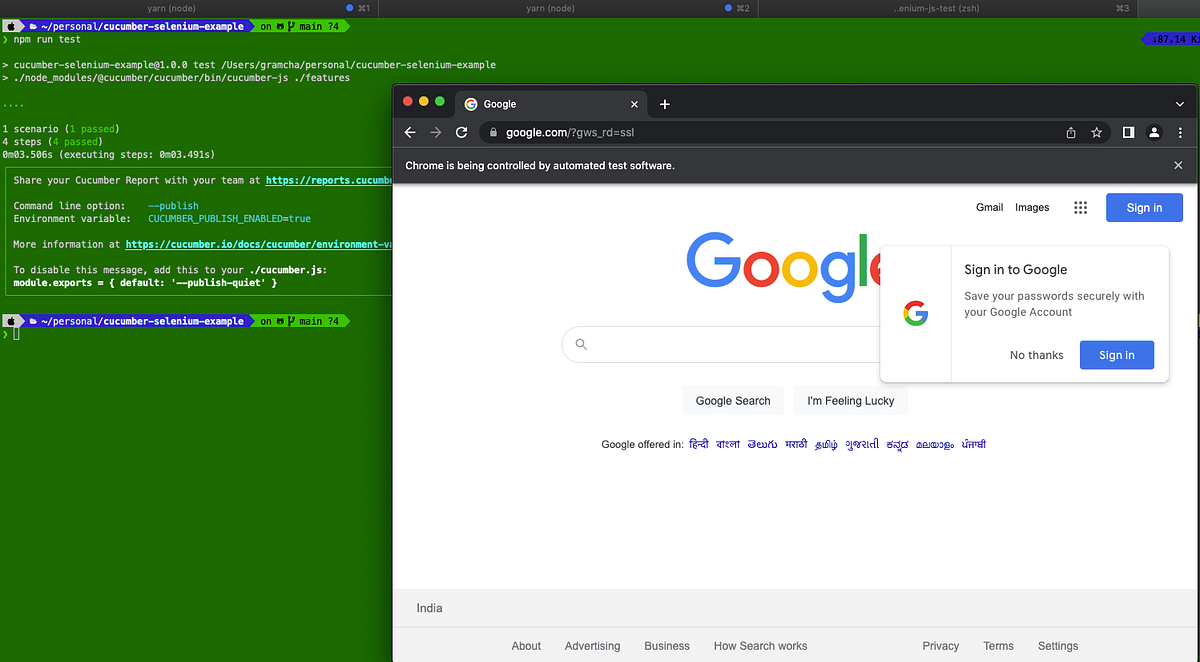Select the हिन्दी language link

pyautogui.click(x=698, y=444)
